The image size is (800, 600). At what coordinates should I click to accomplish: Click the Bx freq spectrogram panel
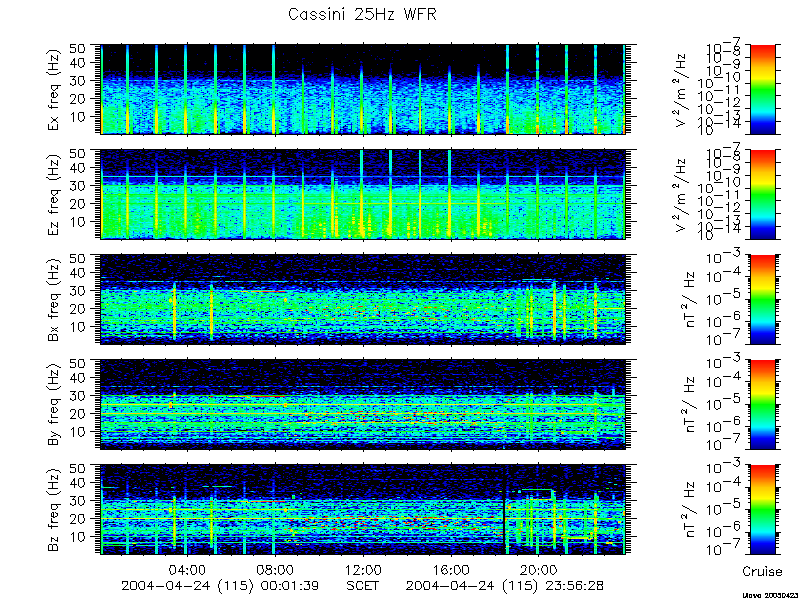pyautogui.click(x=363, y=299)
